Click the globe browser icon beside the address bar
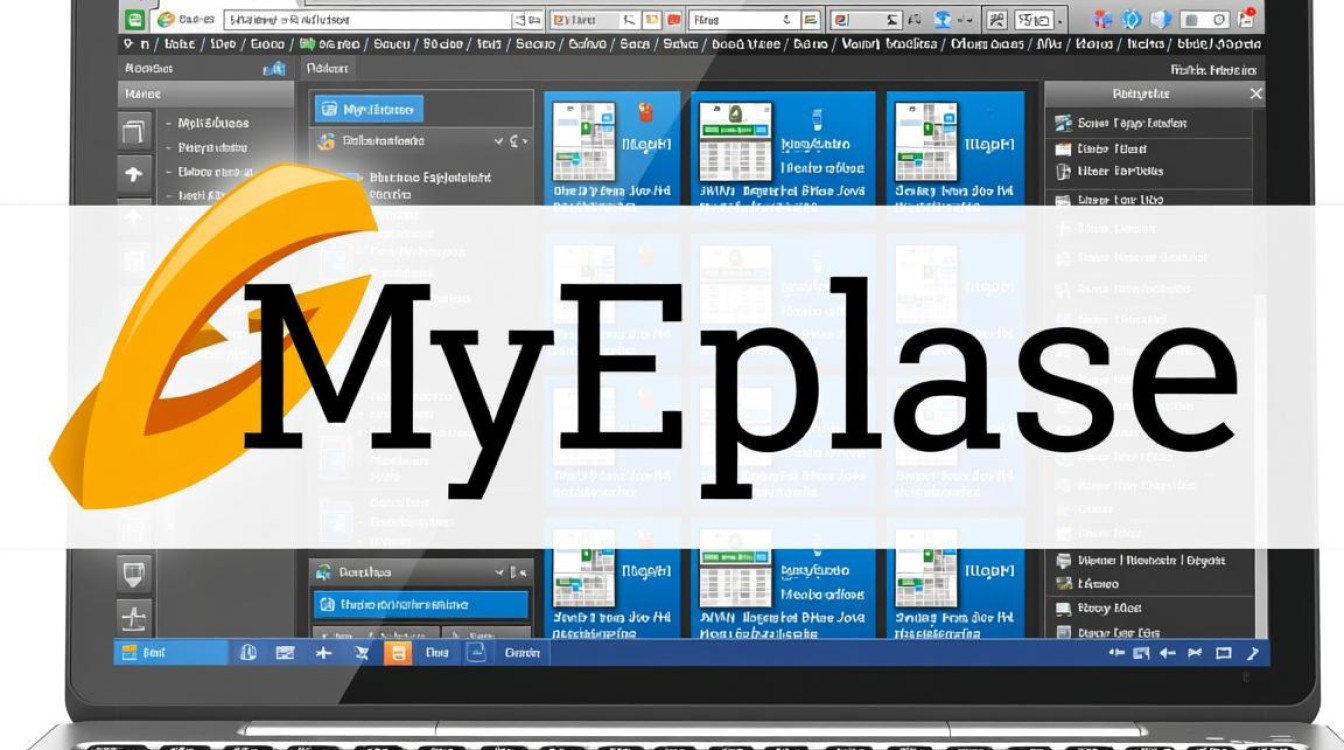The width and height of the screenshot is (1344, 750). (165, 19)
